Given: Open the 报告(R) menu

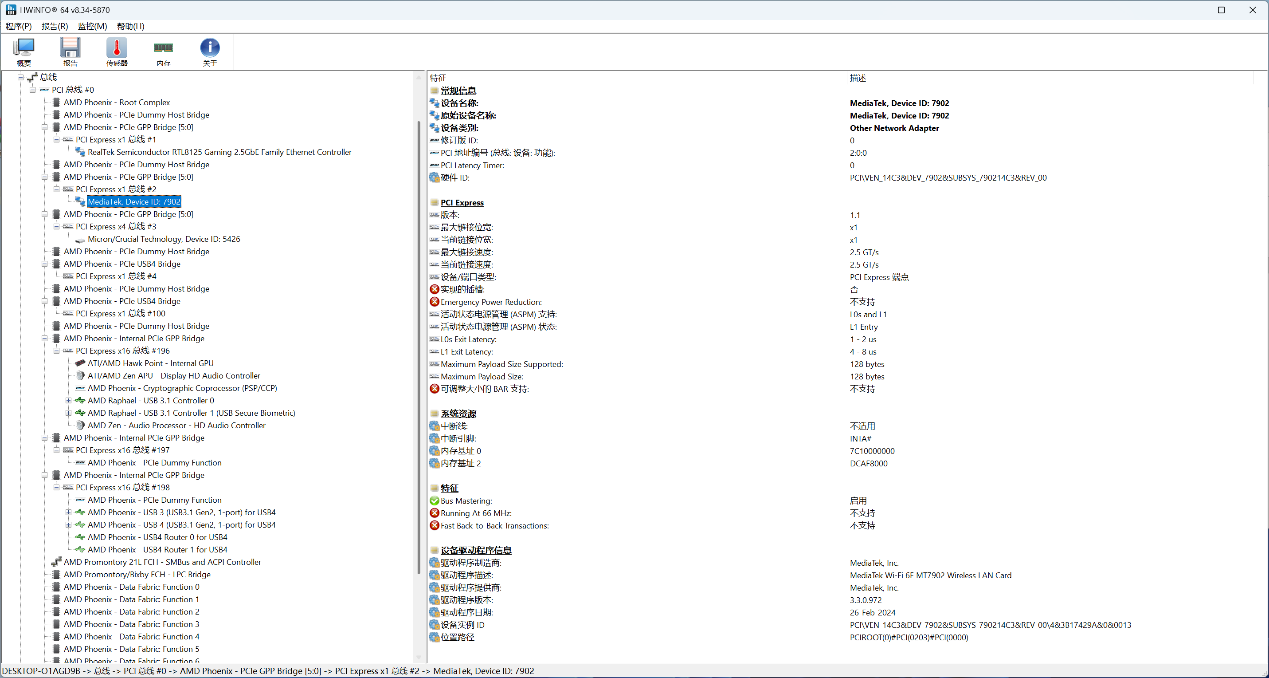Looking at the screenshot, I should click(x=55, y=26).
